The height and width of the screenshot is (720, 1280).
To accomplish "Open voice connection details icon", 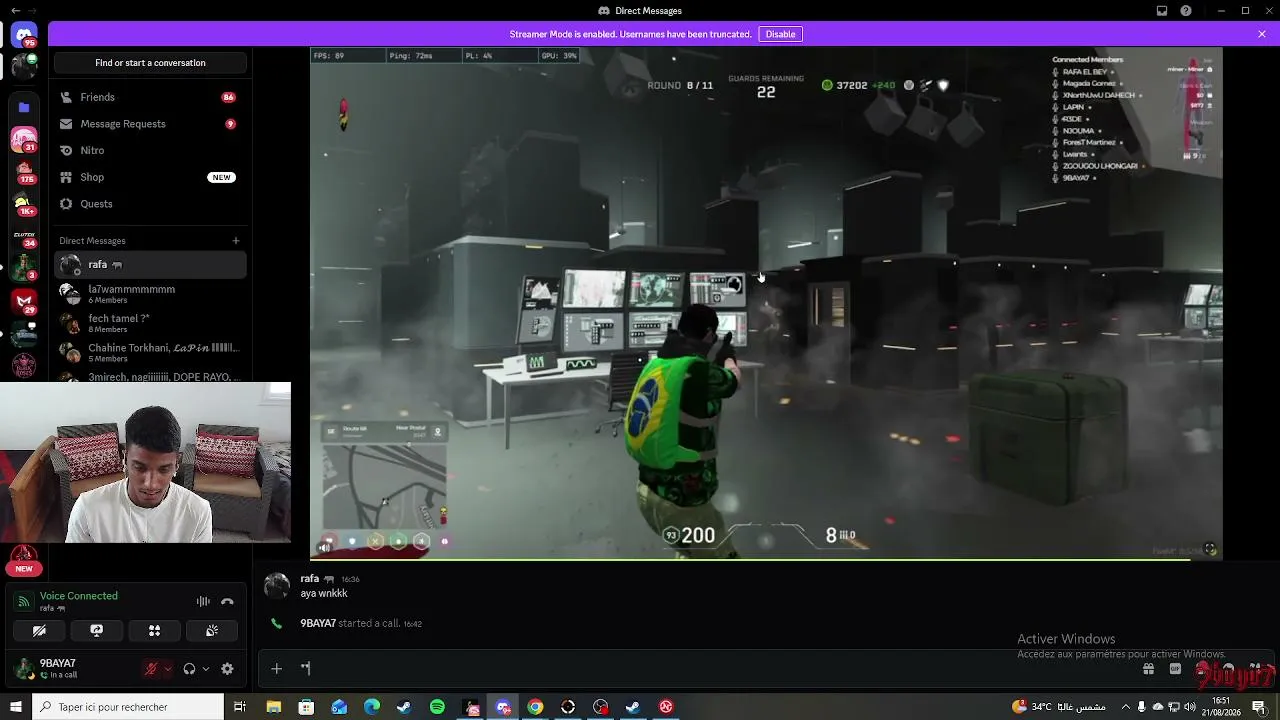I will pos(24,601).
